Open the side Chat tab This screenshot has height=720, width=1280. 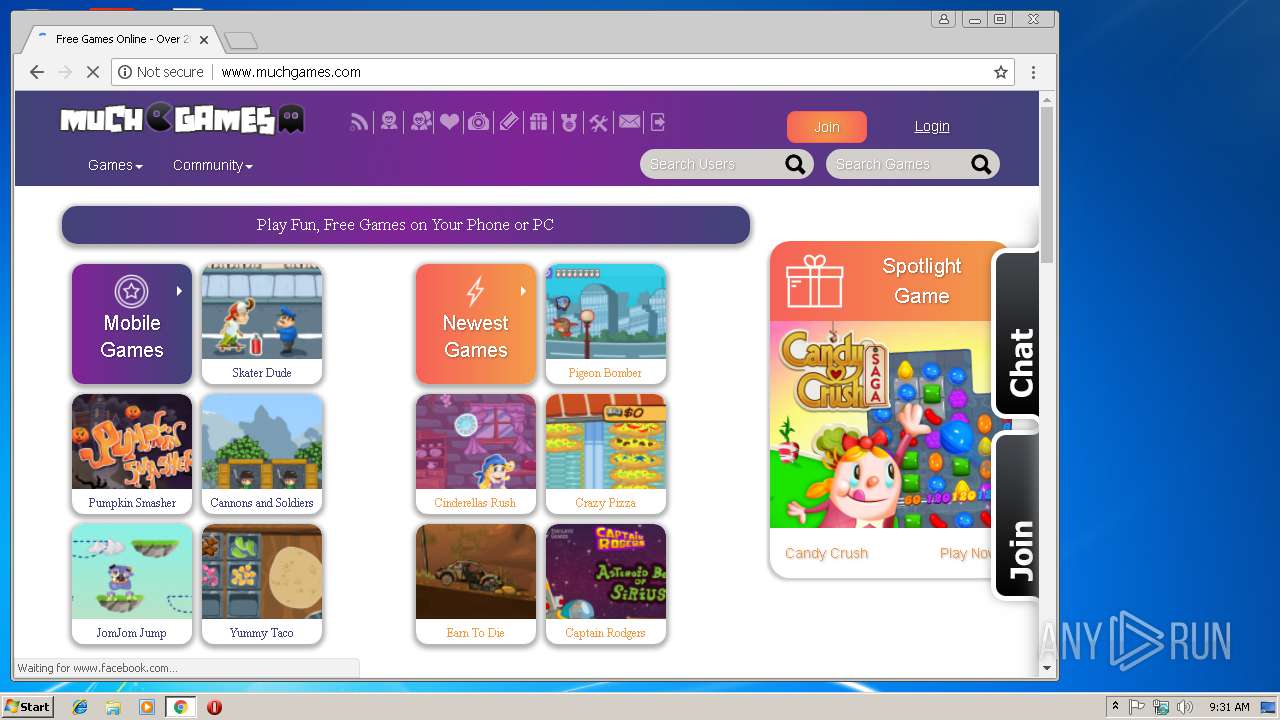[1016, 334]
